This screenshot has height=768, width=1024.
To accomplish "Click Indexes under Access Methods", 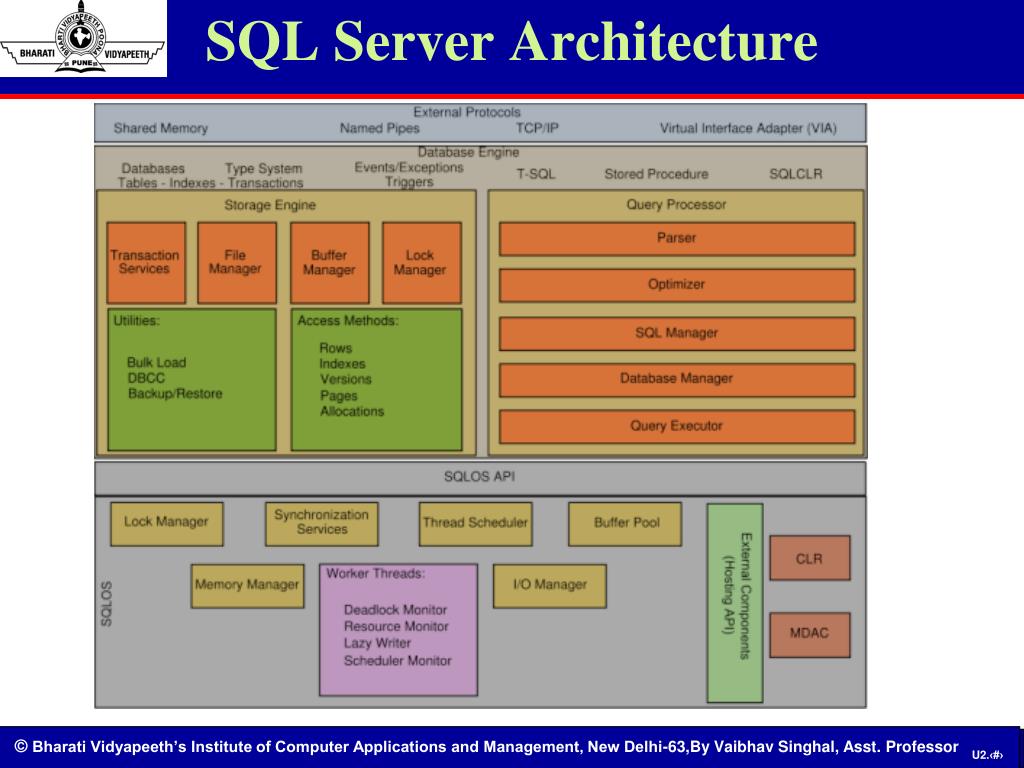I will (x=342, y=364).
